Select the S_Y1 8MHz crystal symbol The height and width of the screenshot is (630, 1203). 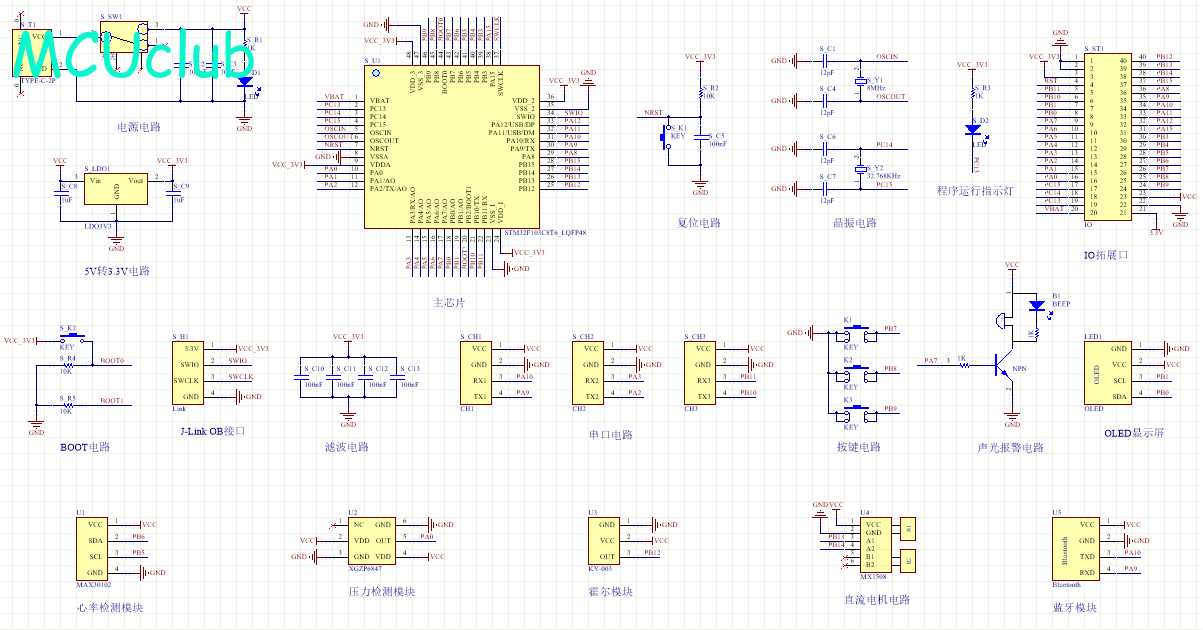[x=859, y=83]
